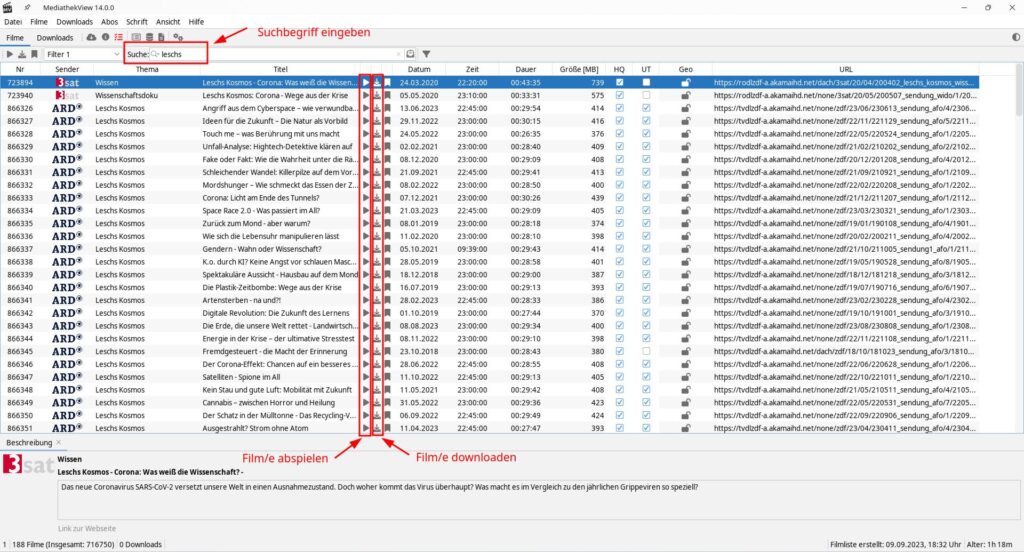1024x552 pixels.
Task: Click the filter funnel icon beside search
Action: (x=426, y=54)
